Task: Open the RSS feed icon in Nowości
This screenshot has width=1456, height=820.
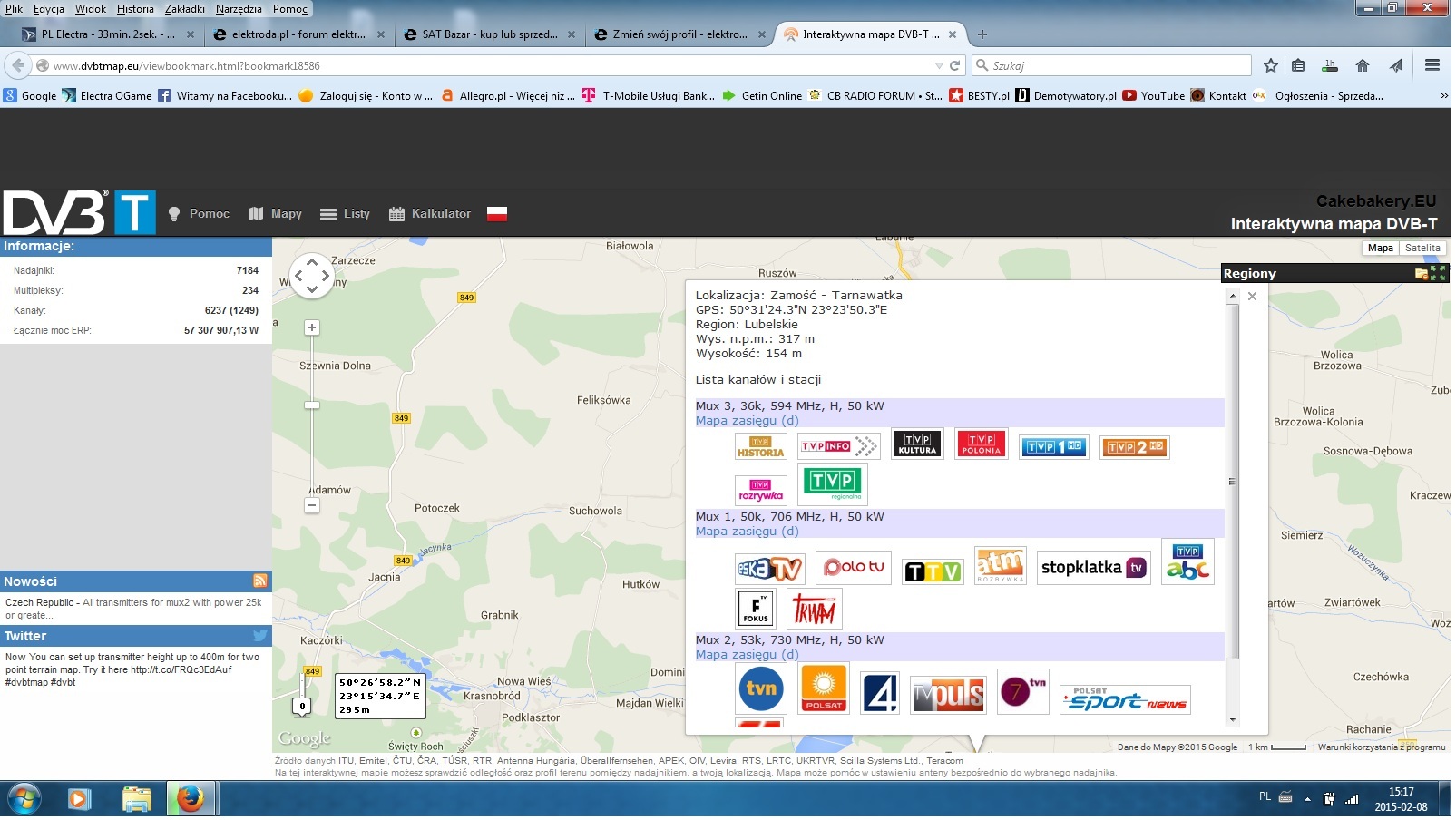Action: click(x=261, y=581)
